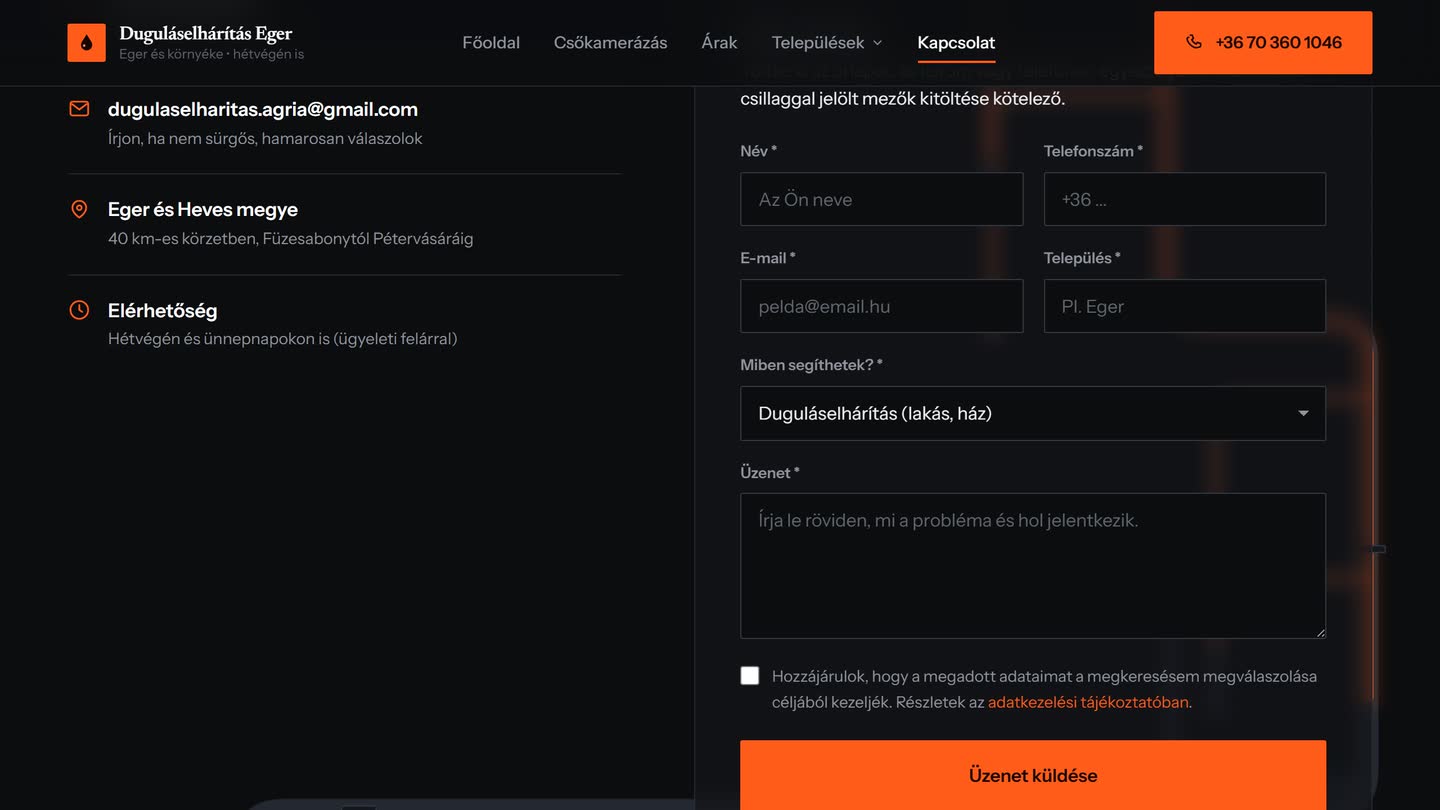The width and height of the screenshot is (1440, 810).
Task: Call the +36 70 360 1046 button
Action: click(x=1263, y=42)
